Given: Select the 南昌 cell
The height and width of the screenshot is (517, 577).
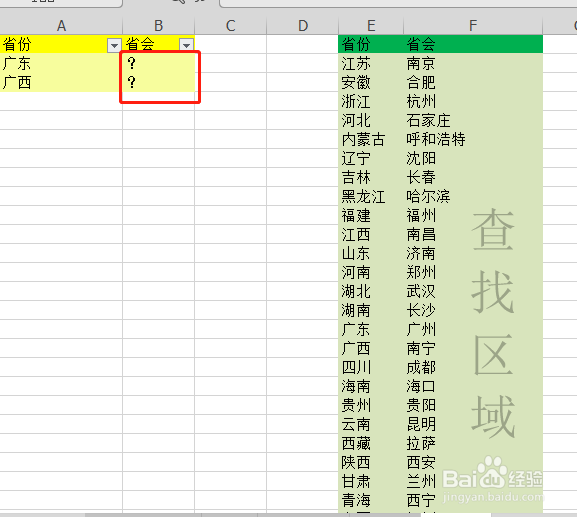Looking at the screenshot, I should [x=473, y=234].
